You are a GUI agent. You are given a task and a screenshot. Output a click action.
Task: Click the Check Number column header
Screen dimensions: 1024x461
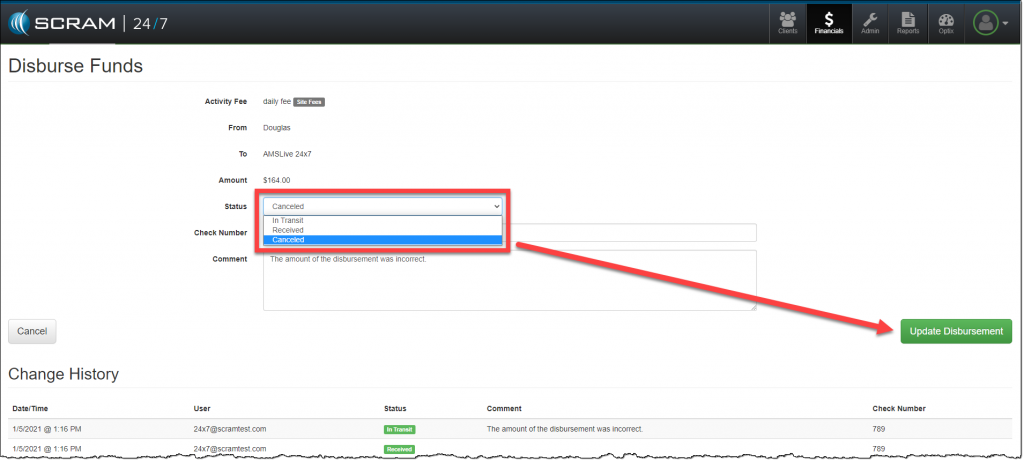(x=899, y=409)
